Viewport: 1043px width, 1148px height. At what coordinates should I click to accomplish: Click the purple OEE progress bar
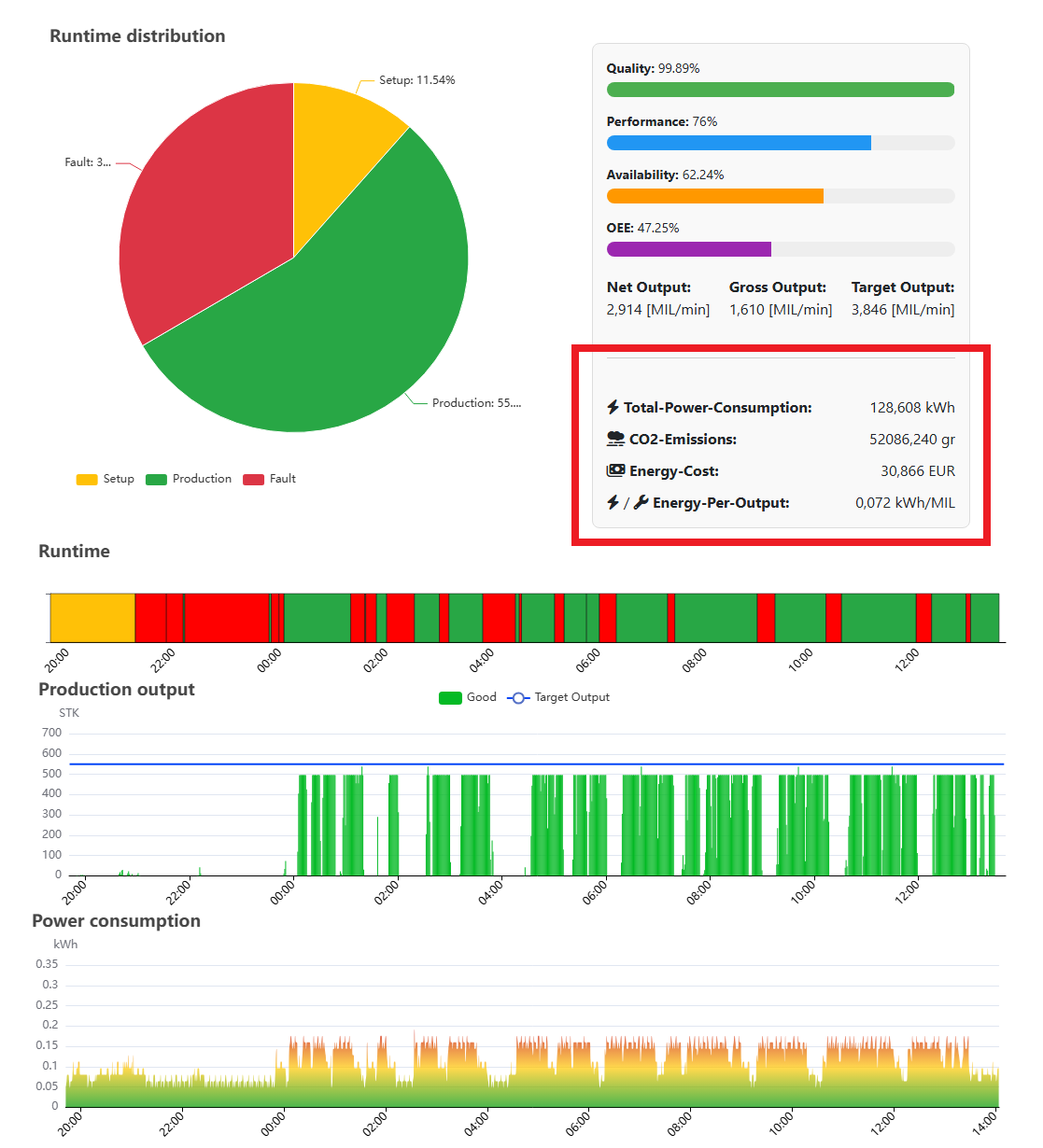pos(688,249)
